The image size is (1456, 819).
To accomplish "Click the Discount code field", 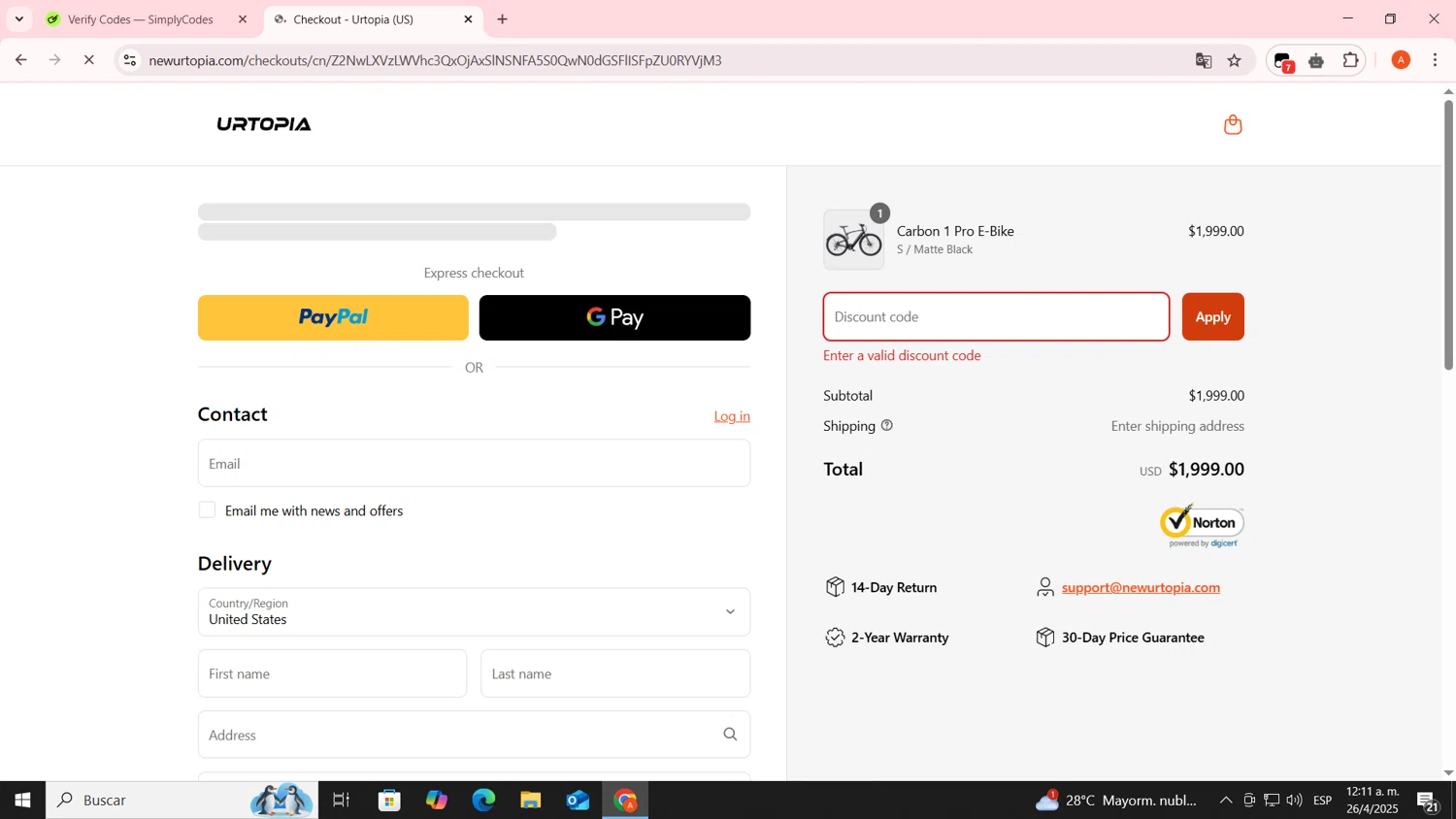I will click(996, 317).
